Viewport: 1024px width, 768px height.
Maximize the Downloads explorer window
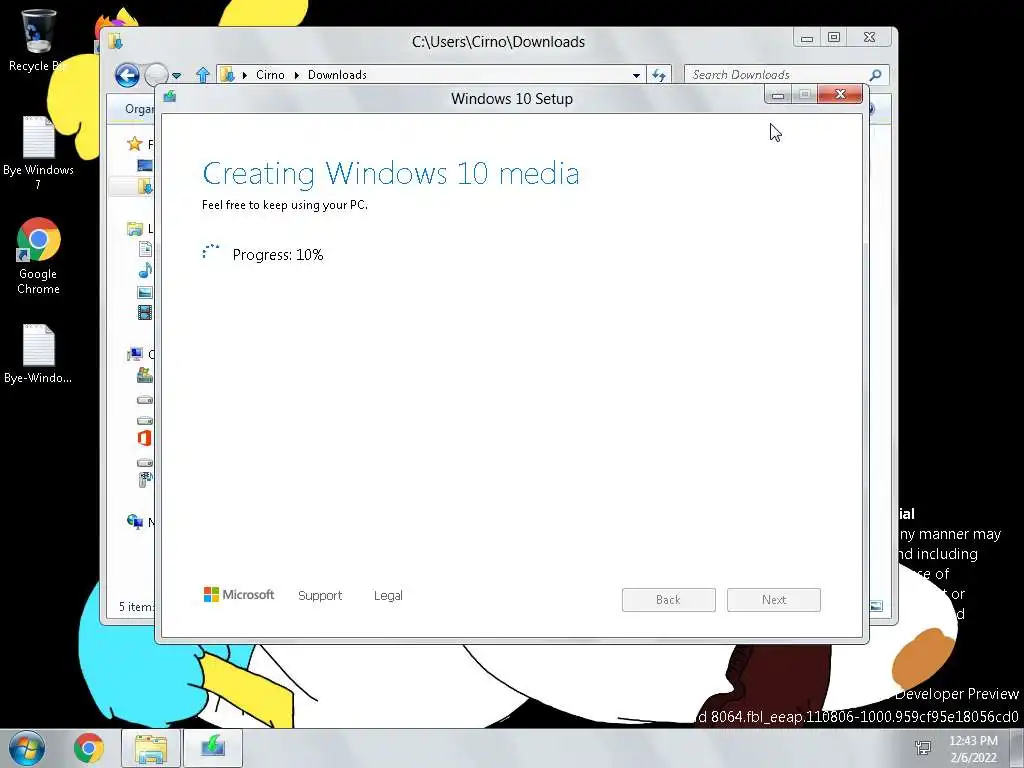tap(834, 38)
